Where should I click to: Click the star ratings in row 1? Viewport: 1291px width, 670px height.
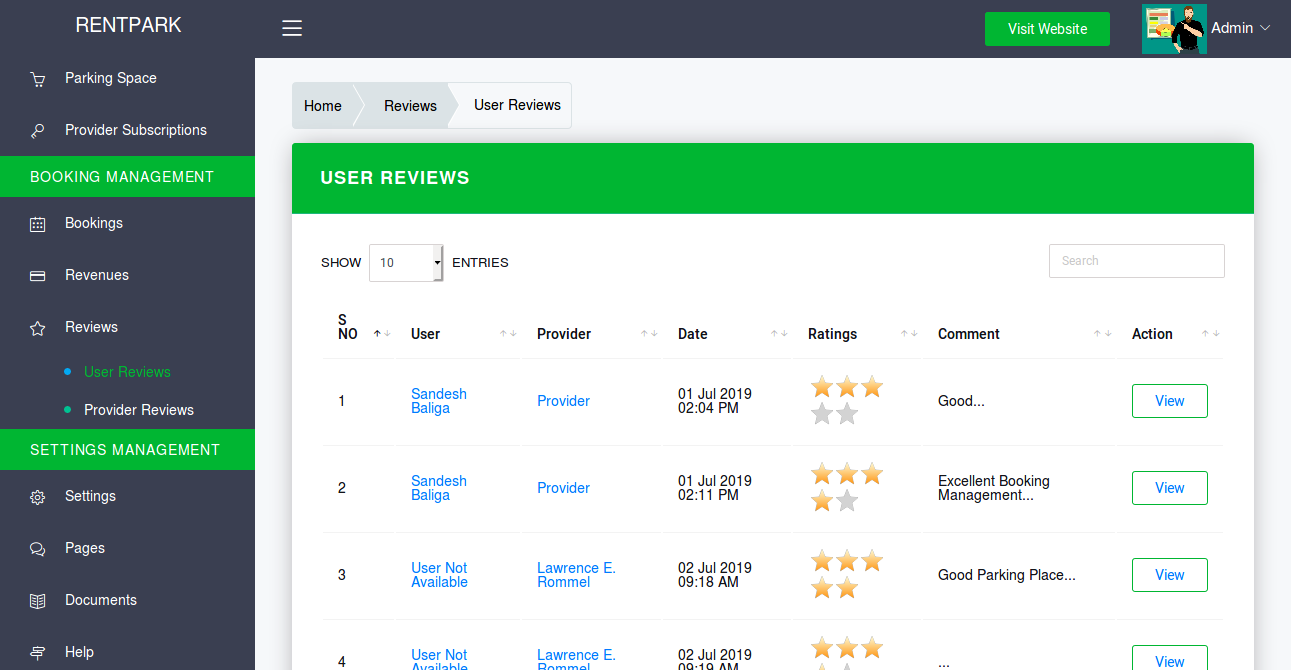click(847, 400)
